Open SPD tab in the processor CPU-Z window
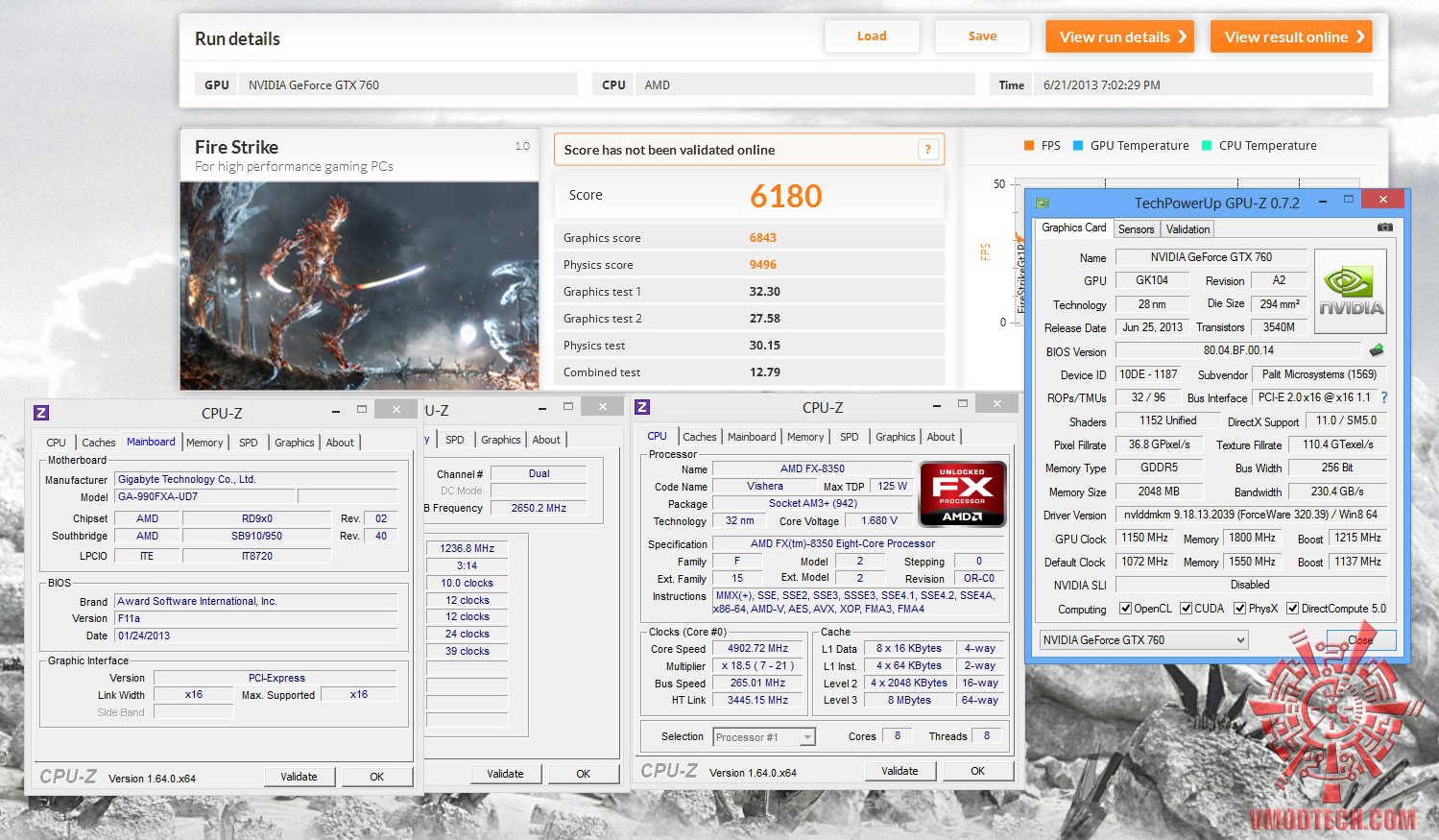This screenshot has width=1439, height=840. point(850,437)
